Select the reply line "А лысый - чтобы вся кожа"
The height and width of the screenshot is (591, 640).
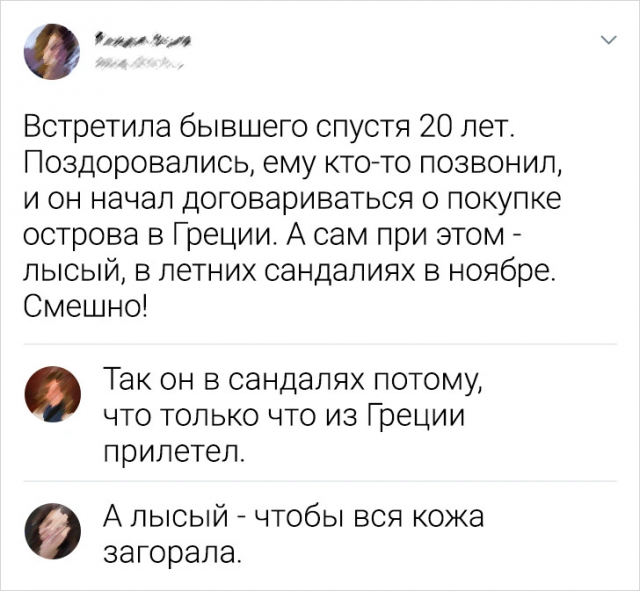pyautogui.click(x=294, y=516)
